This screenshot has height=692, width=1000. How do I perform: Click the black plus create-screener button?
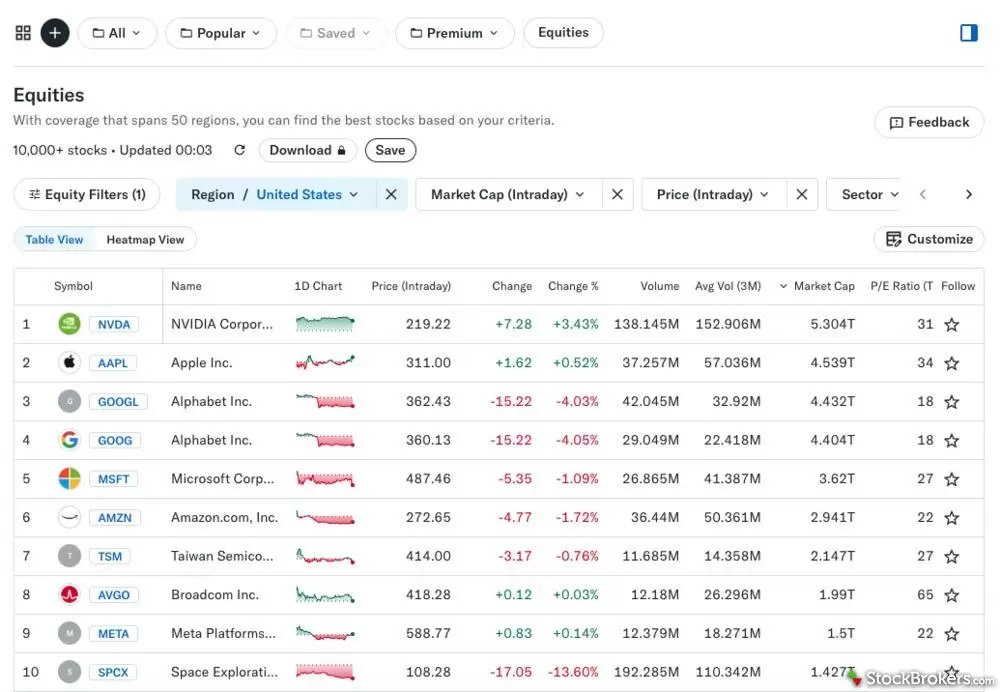click(55, 33)
